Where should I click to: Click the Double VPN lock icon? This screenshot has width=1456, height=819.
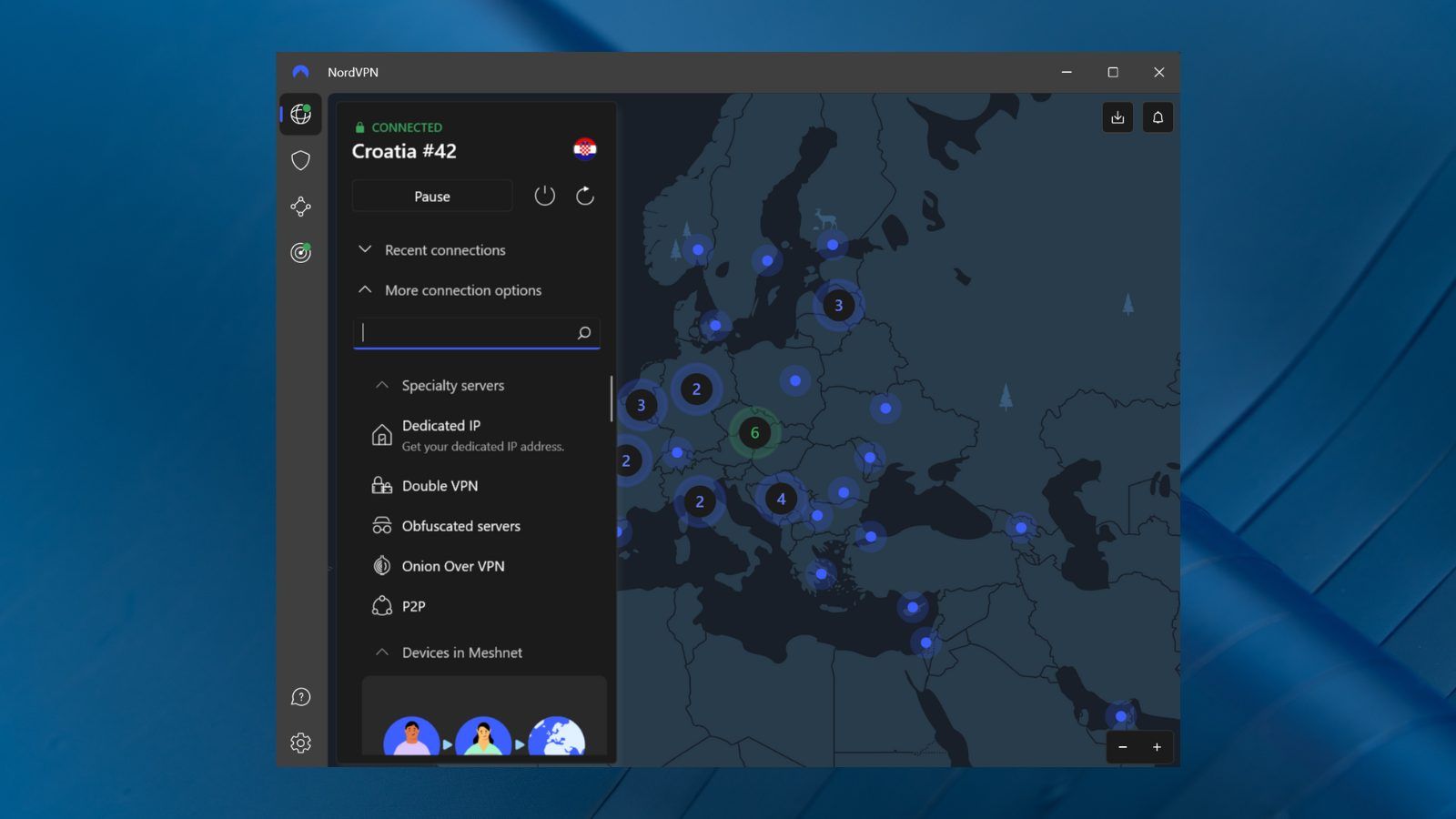(x=382, y=486)
